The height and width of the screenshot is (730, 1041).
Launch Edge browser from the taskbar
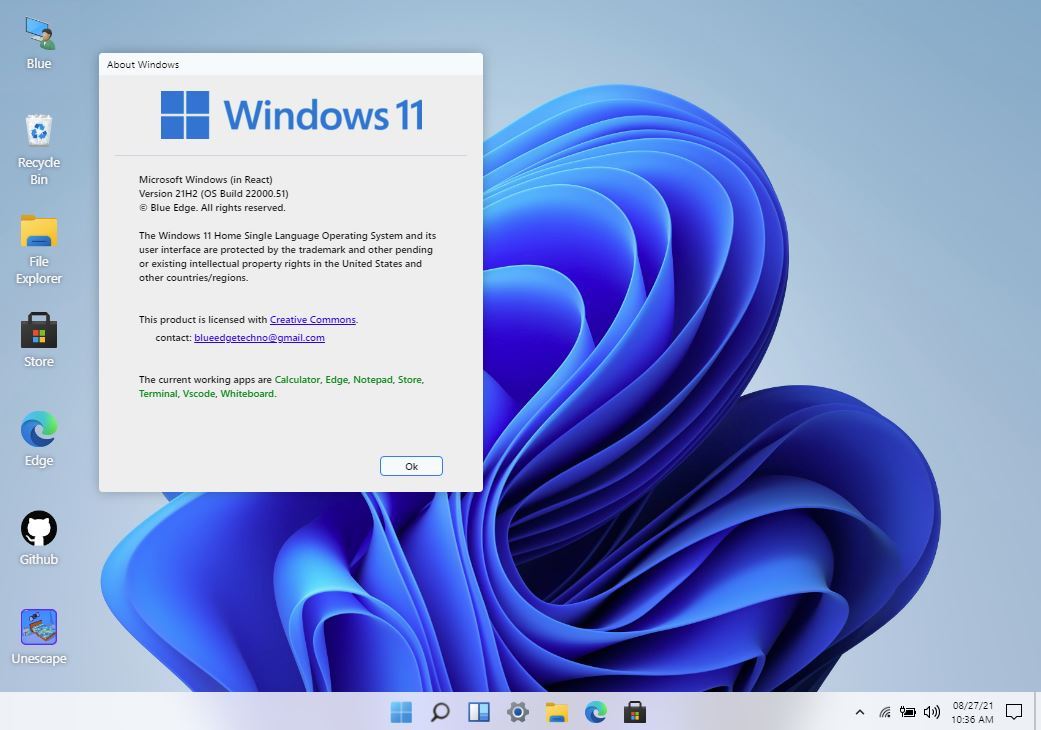click(x=596, y=712)
